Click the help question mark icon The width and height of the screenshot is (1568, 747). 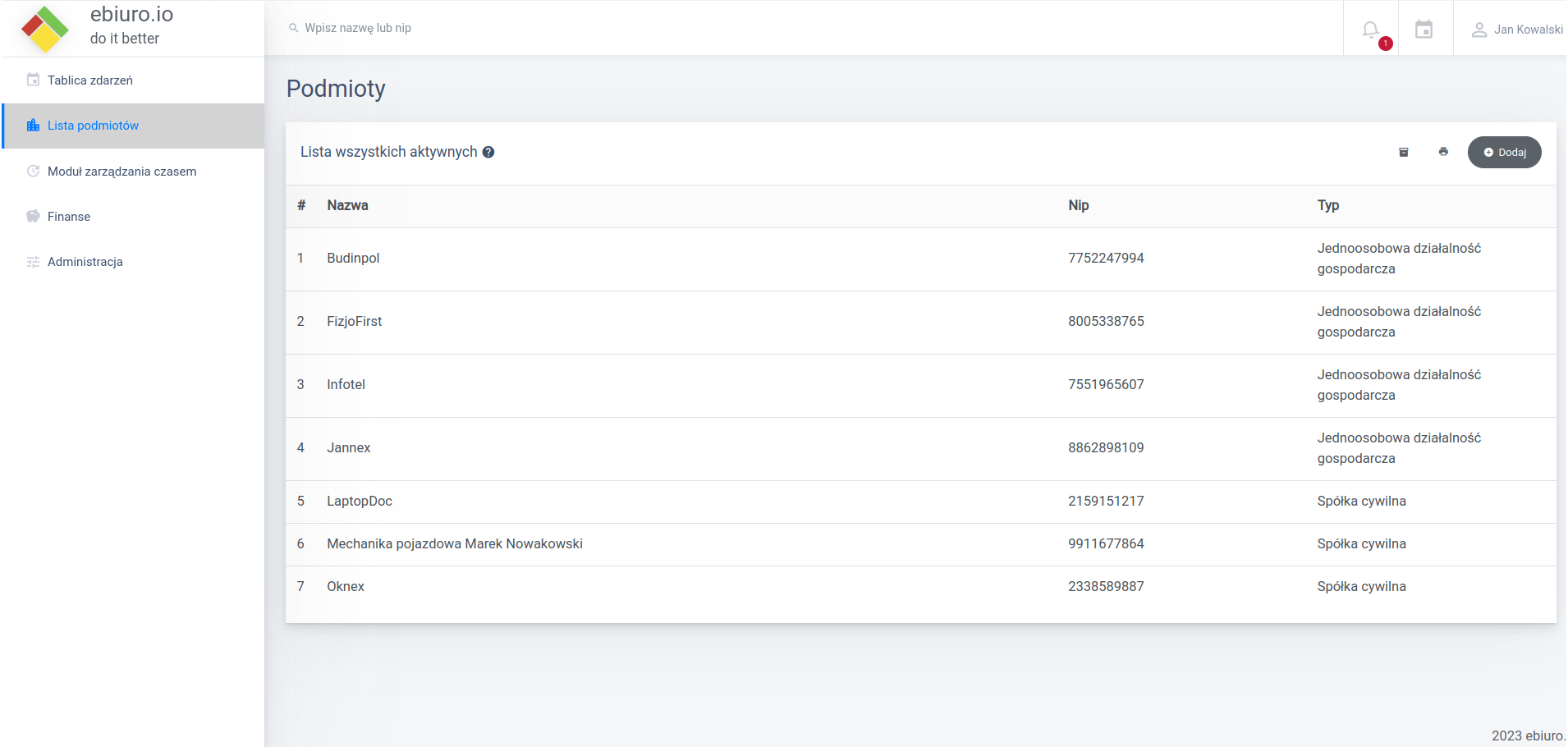pos(488,152)
